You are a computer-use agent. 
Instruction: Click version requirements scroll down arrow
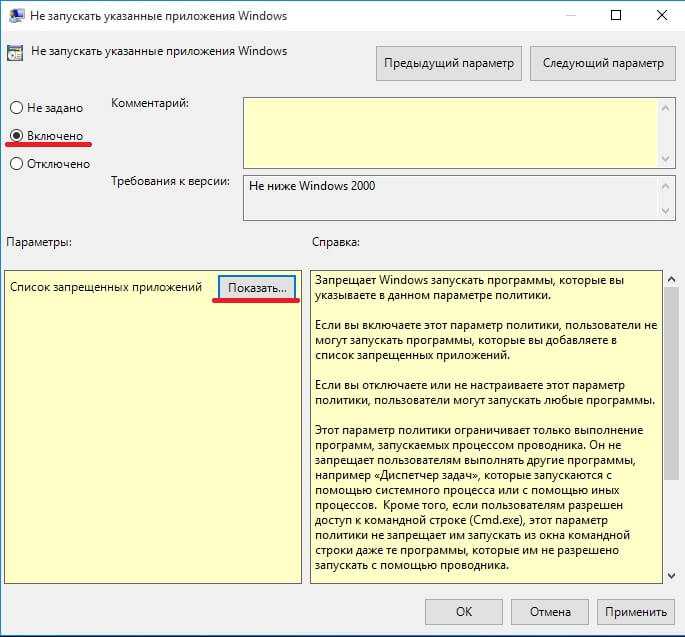click(666, 211)
